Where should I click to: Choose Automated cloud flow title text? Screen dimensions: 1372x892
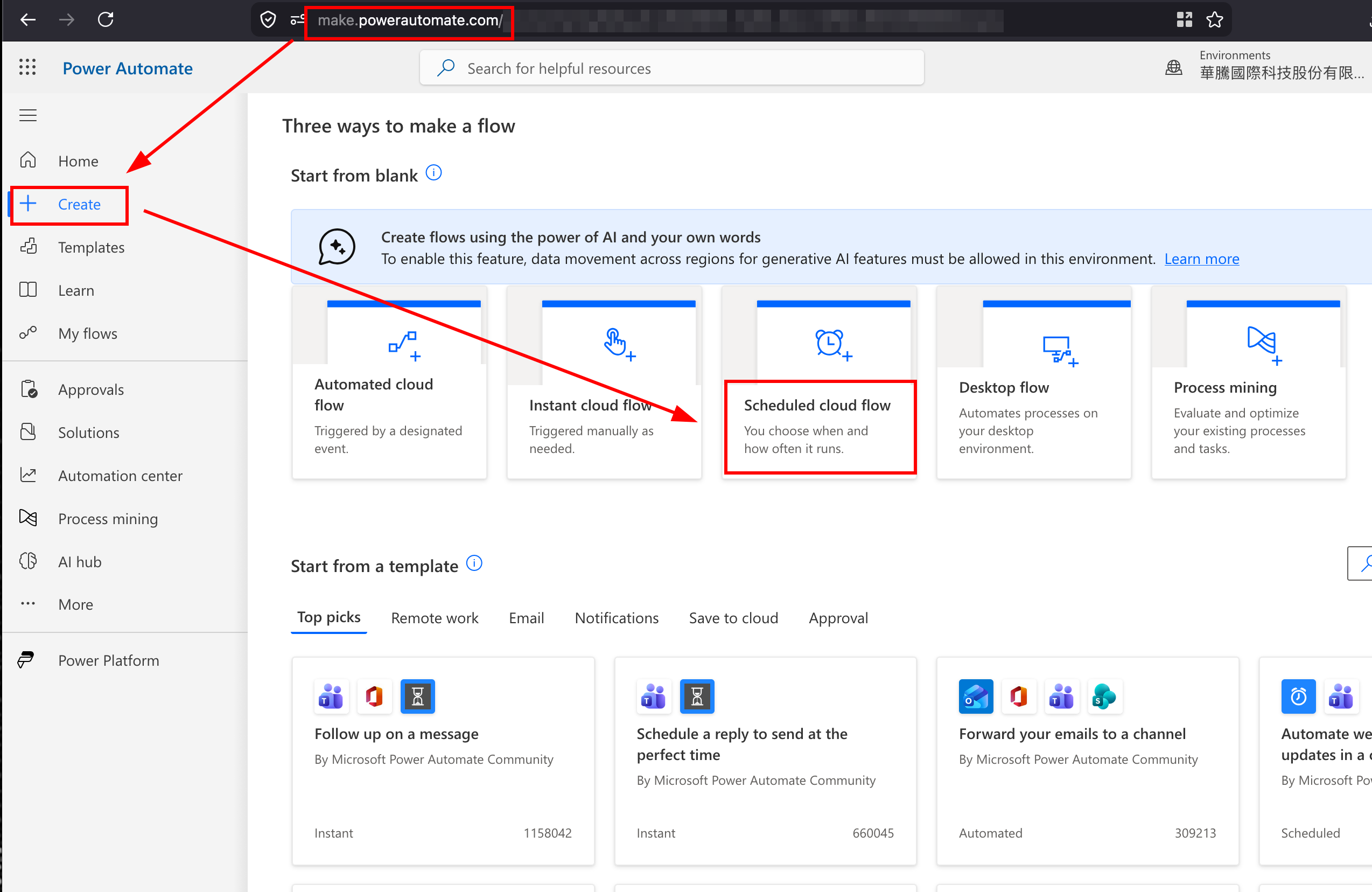coord(374,394)
